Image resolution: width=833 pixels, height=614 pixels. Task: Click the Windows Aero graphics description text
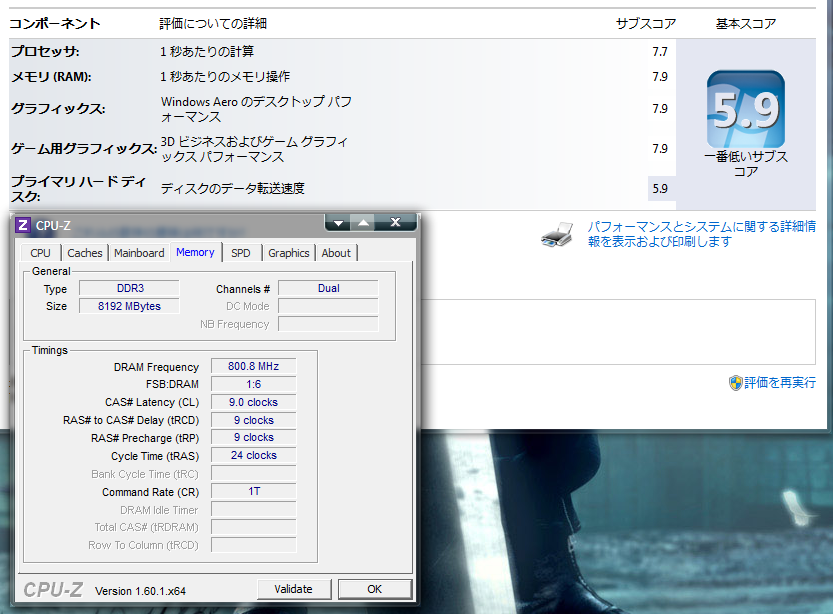coord(256,109)
